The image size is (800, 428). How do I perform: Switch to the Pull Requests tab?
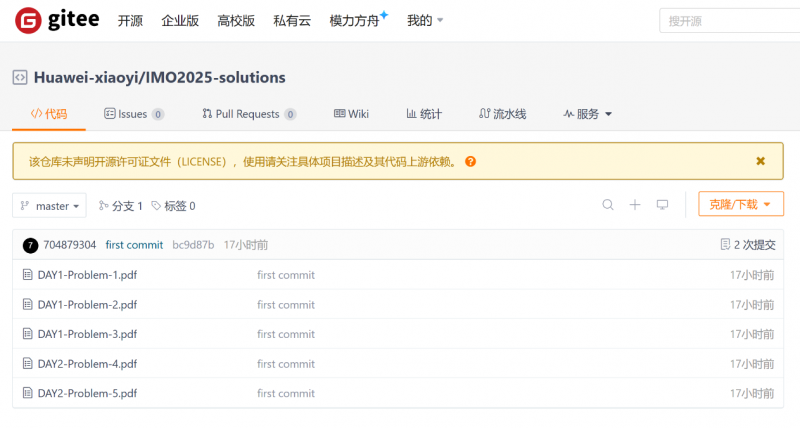tap(248, 114)
